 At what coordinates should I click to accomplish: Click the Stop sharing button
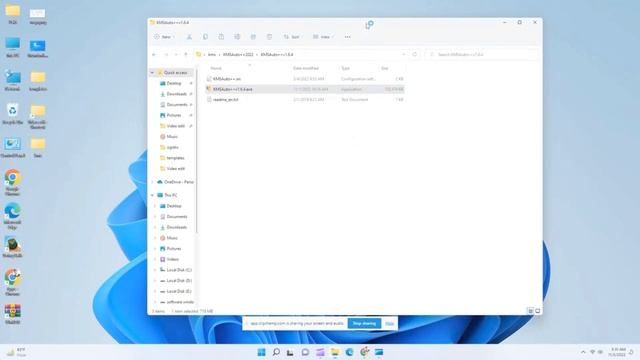point(364,323)
